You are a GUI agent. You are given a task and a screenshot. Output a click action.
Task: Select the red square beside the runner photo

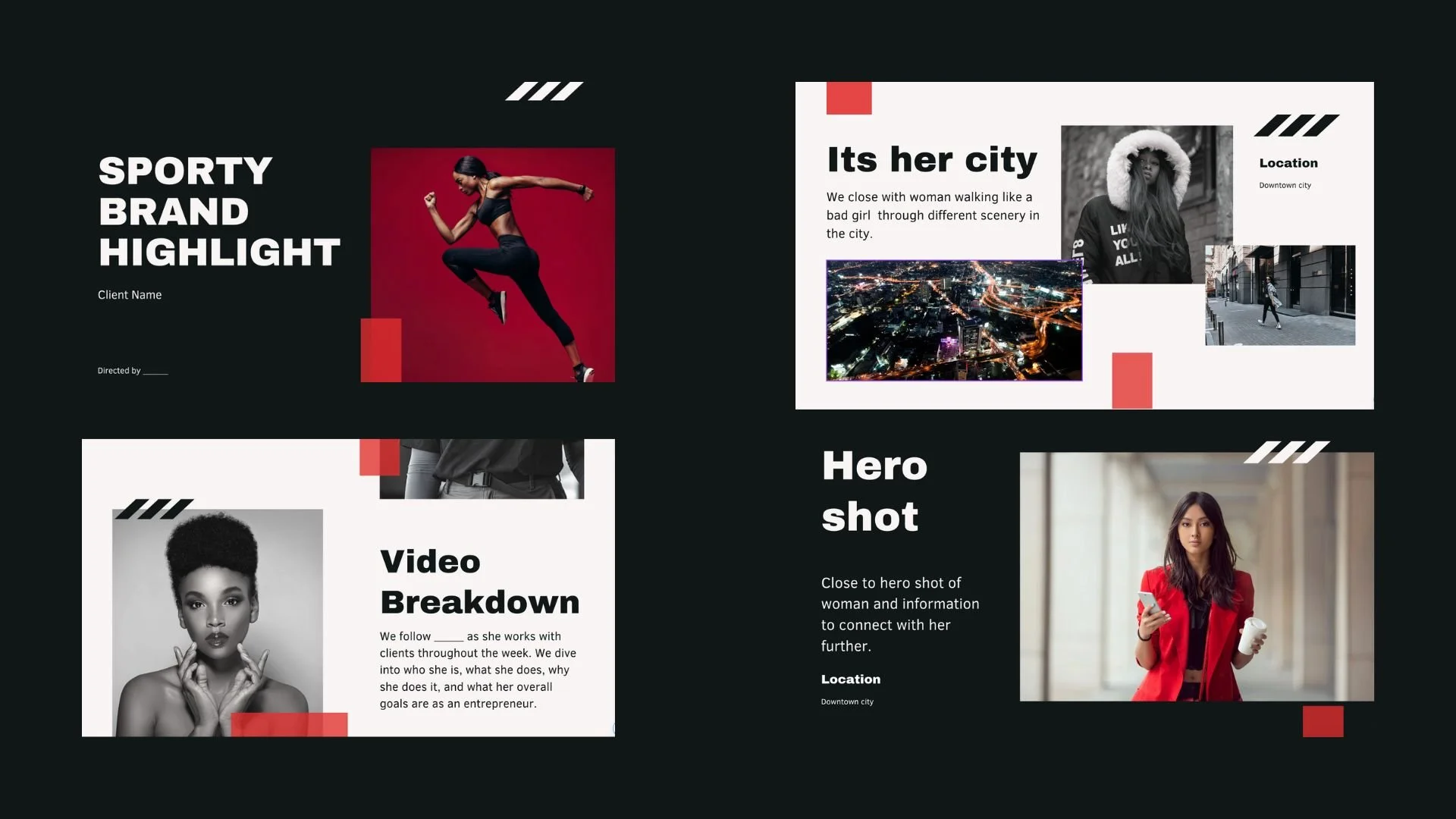[380, 352]
